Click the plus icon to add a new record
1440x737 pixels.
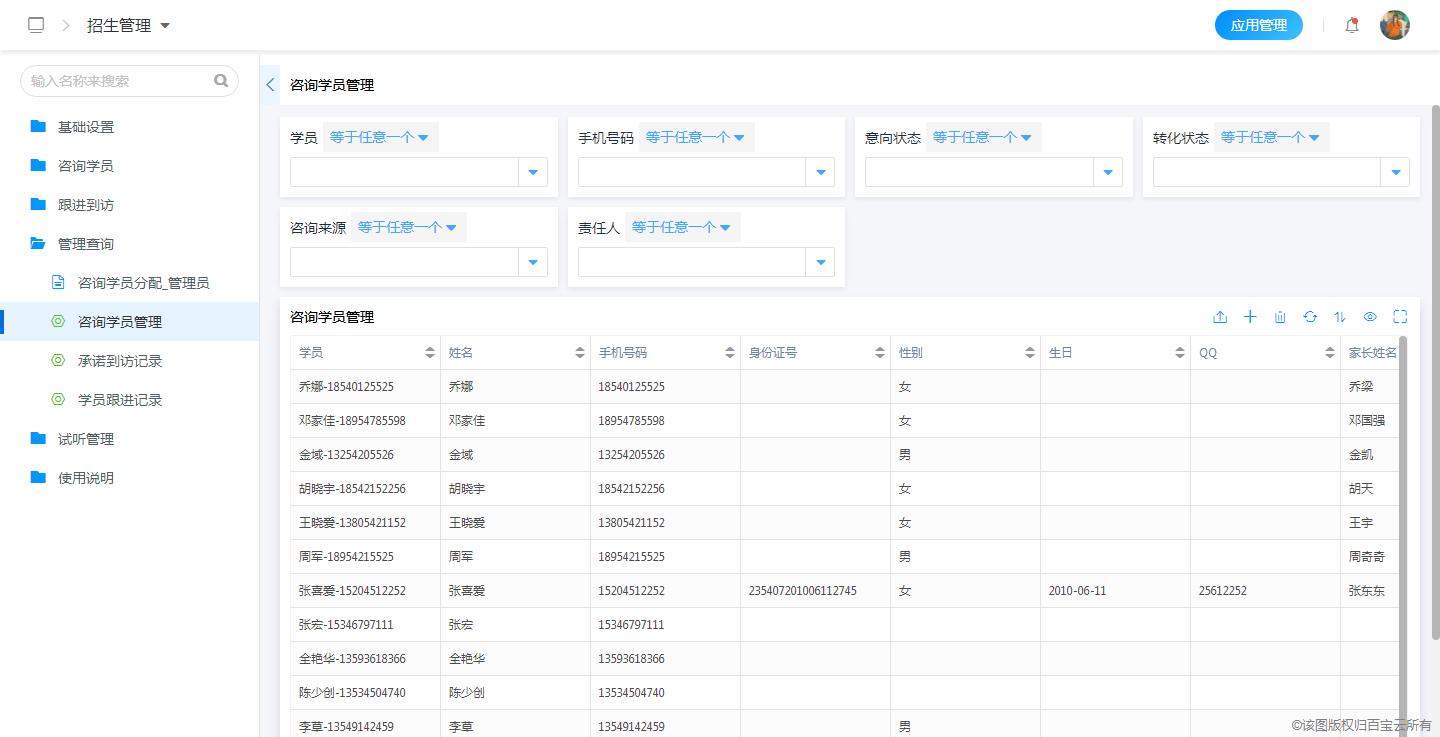click(x=1250, y=316)
